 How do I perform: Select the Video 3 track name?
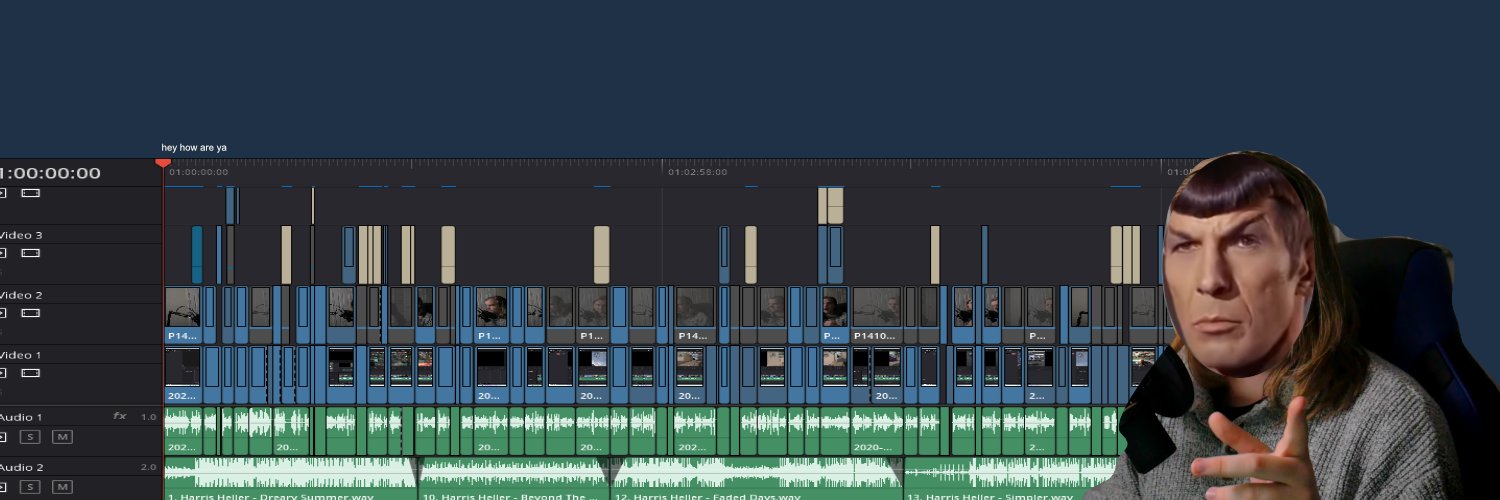20,236
